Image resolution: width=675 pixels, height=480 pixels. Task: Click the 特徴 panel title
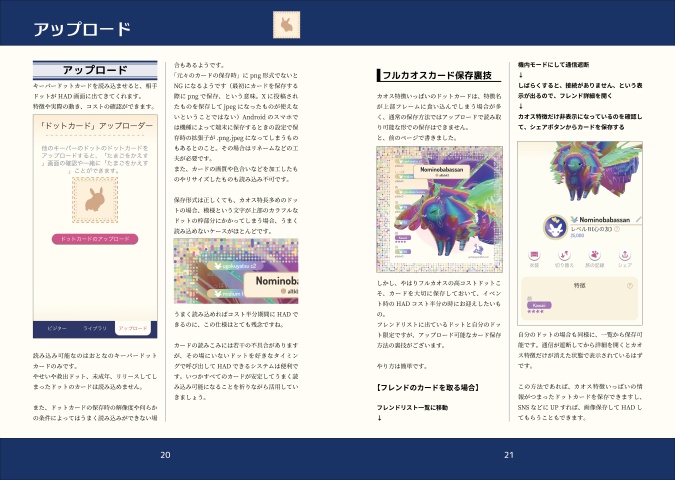tap(579, 285)
